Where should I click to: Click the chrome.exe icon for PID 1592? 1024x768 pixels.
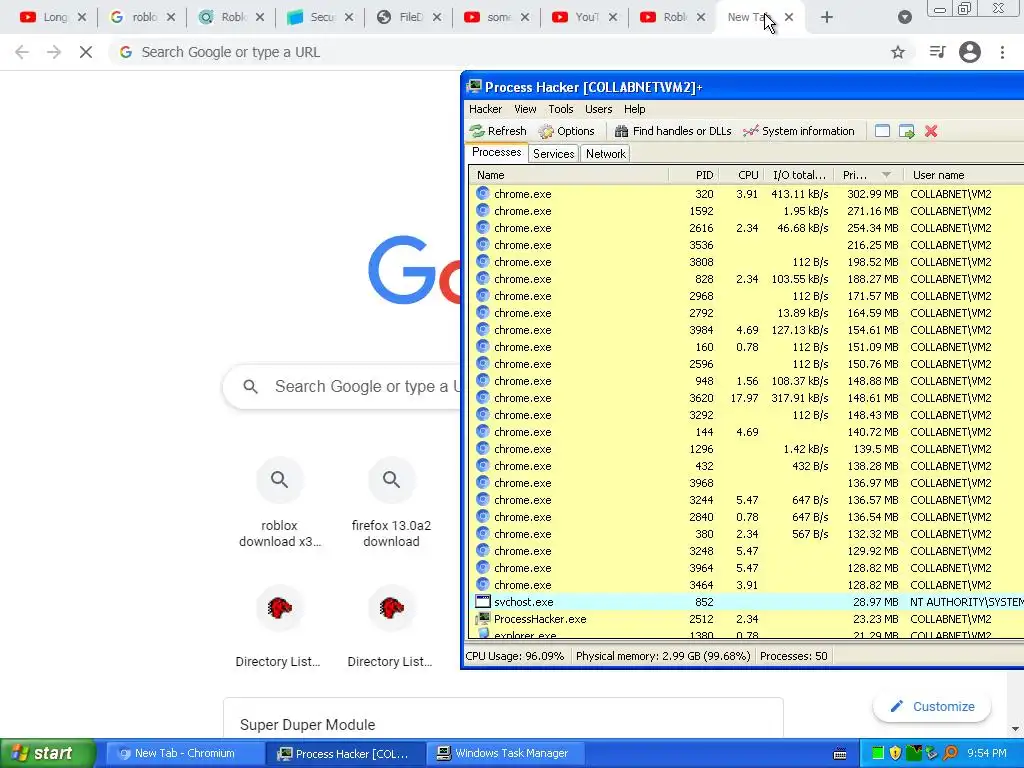pos(483,210)
